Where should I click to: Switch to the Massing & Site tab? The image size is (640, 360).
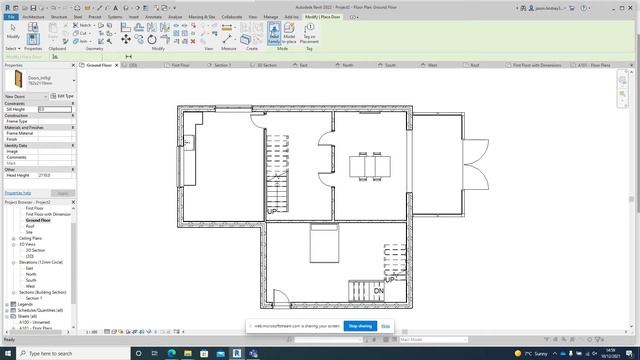pyautogui.click(x=202, y=17)
